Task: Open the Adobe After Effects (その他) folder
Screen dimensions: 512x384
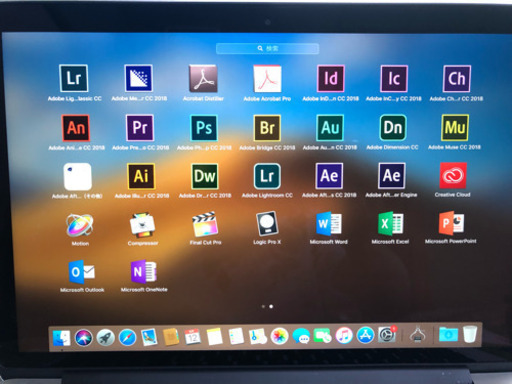Action: click(x=77, y=177)
